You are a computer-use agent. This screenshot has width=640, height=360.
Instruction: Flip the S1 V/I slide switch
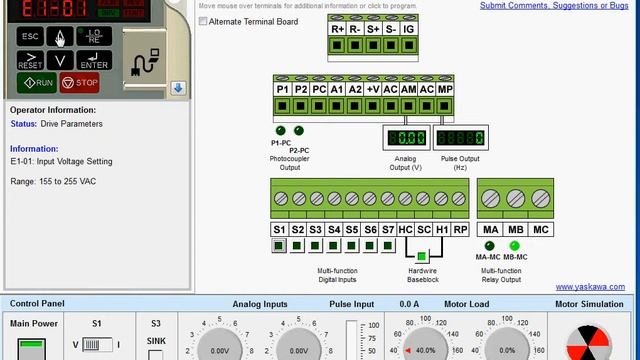tap(97, 345)
